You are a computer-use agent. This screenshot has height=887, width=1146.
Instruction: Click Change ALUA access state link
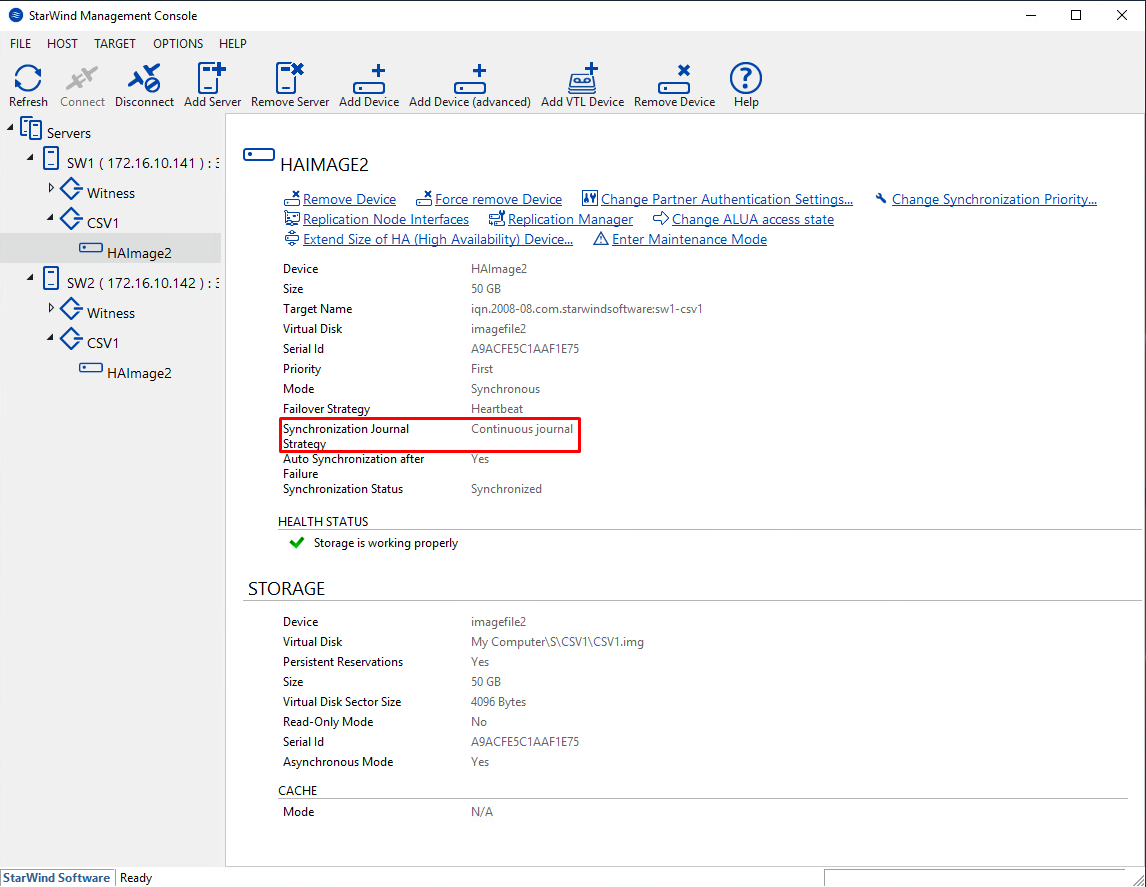(x=753, y=219)
